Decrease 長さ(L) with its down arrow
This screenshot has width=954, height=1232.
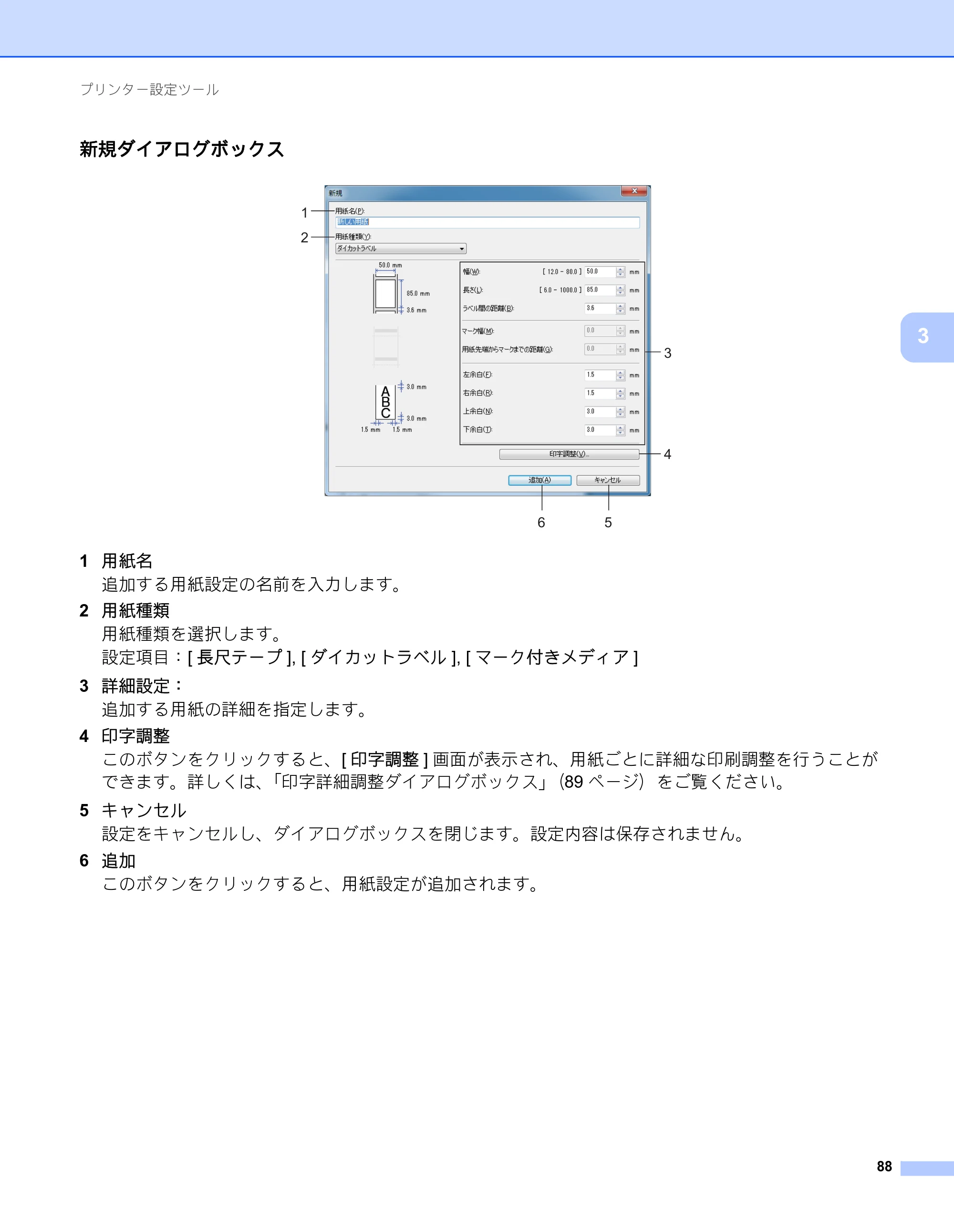(620, 293)
